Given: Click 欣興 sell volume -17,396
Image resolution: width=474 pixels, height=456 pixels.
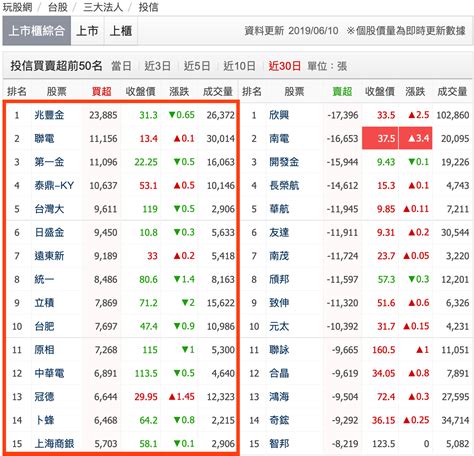Looking at the screenshot, I should [x=343, y=115].
